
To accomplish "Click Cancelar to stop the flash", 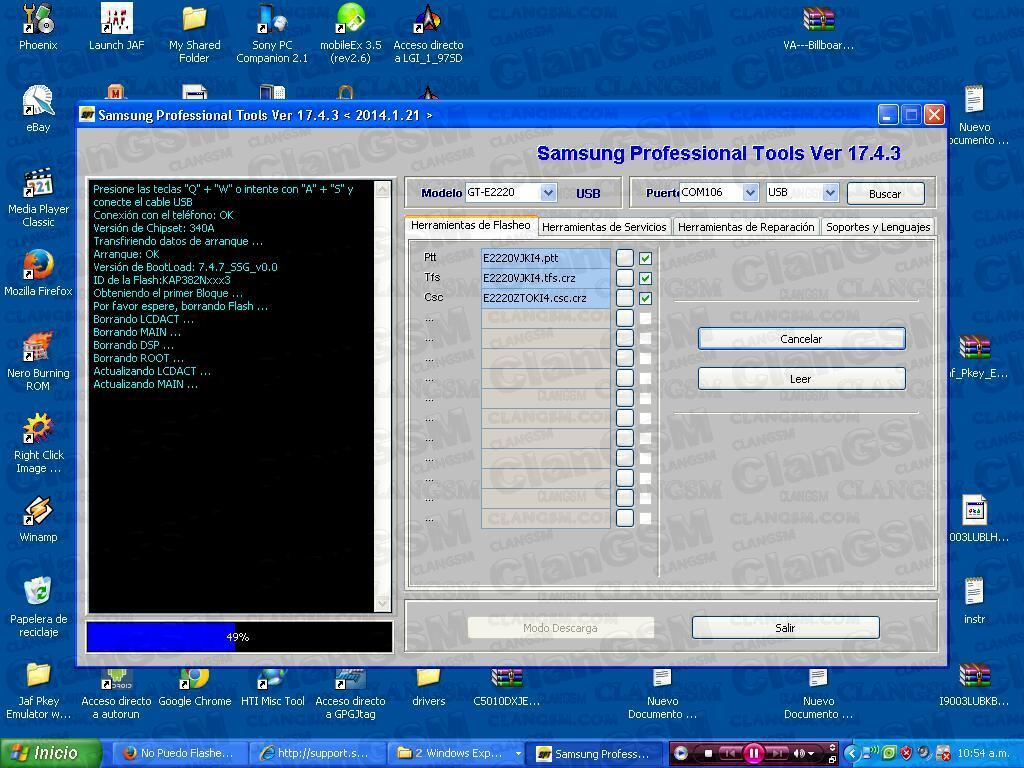I will click(800, 338).
